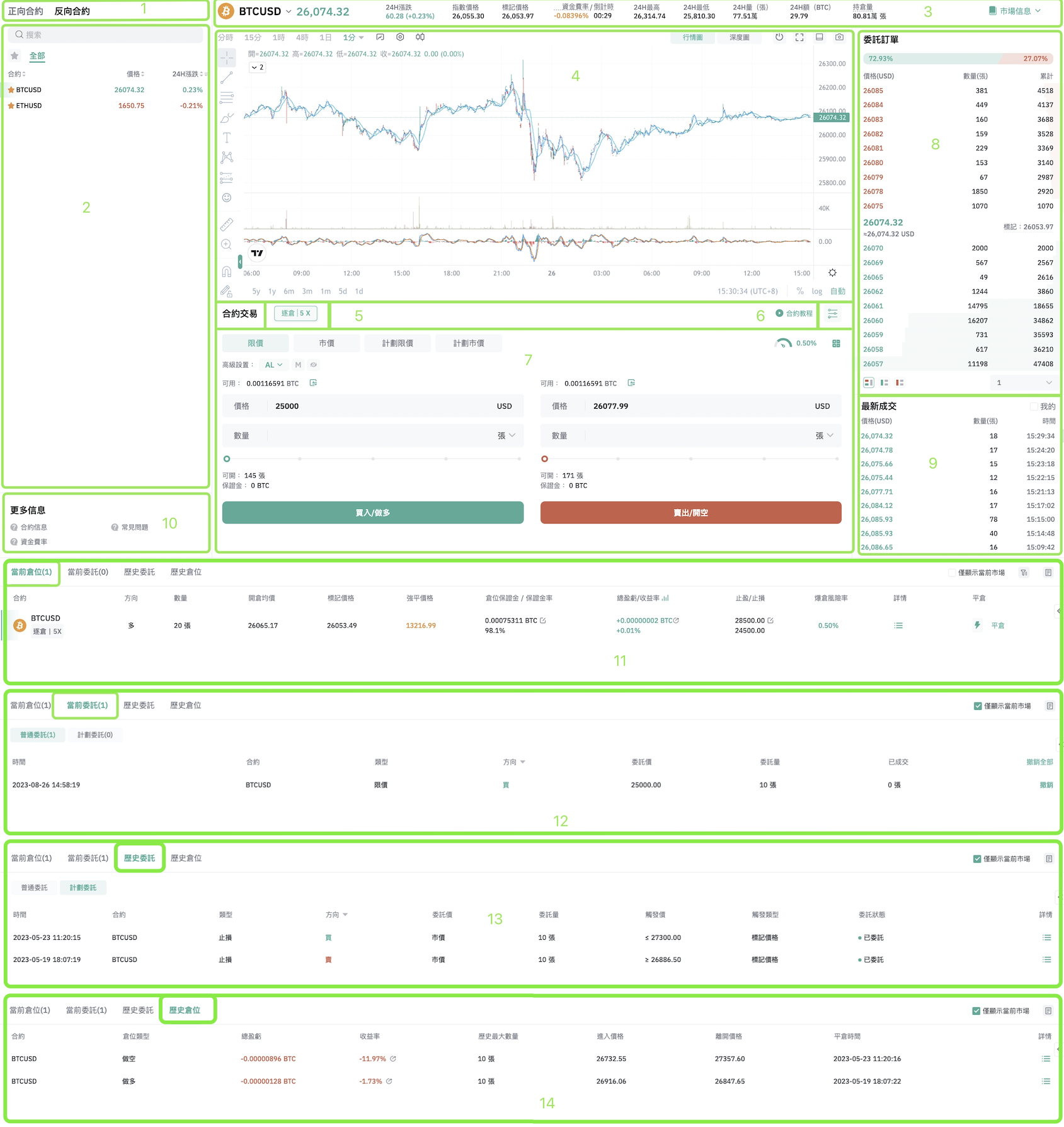Open the emoji icons tool
Screen dimensions: 1064x1127
227,198
